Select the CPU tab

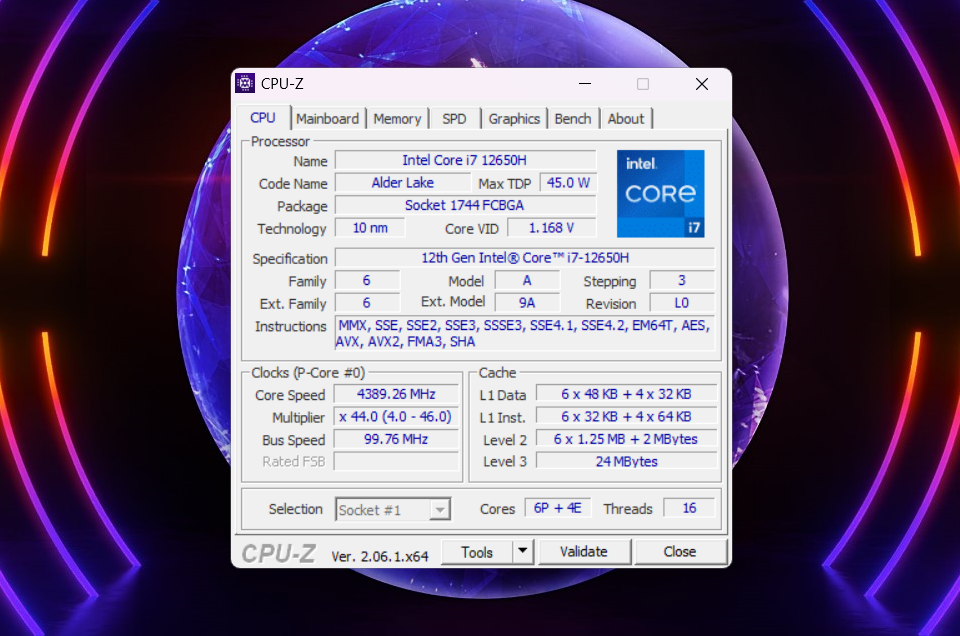pos(263,118)
